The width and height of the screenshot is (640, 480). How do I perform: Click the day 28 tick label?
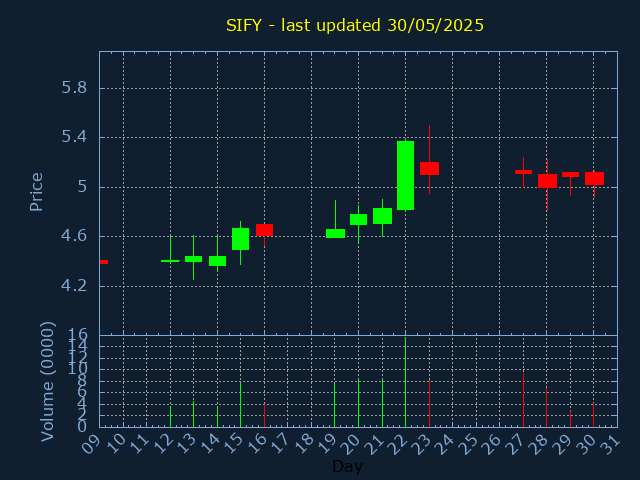click(538, 444)
